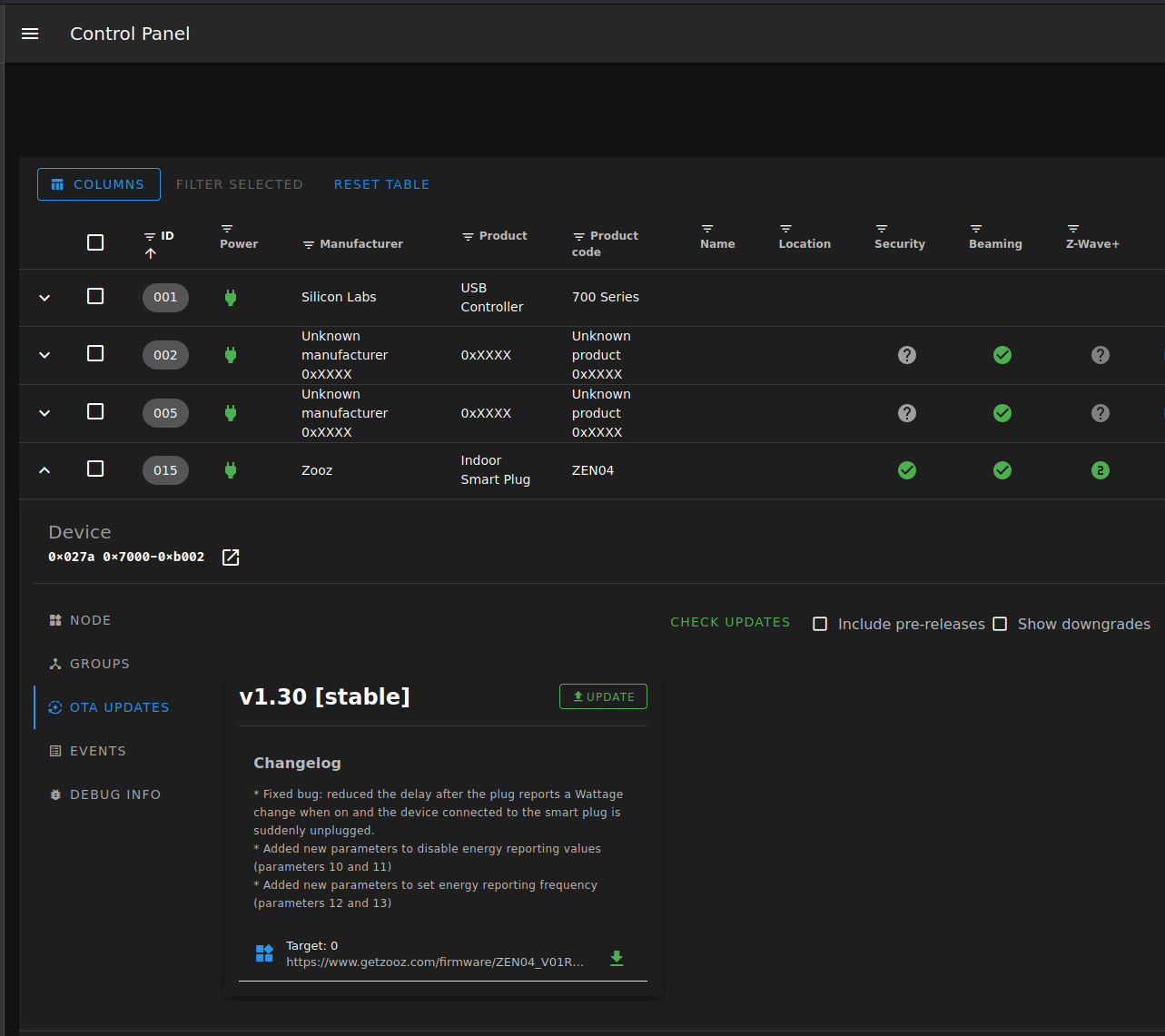Click the Check Updates link

pos(730,622)
